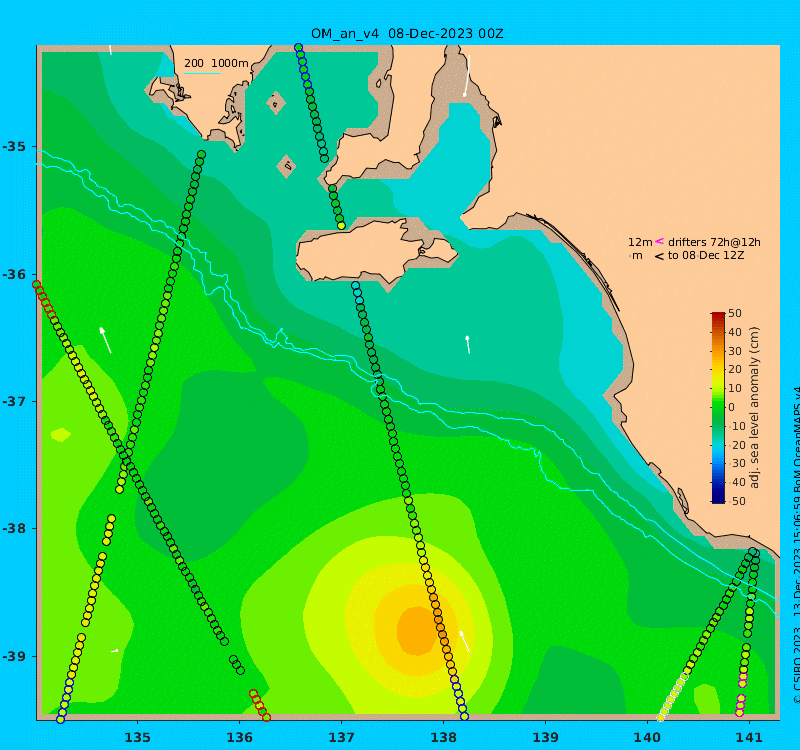Click latitude axis label -38
This screenshot has height=750, width=800.
point(14,528)
